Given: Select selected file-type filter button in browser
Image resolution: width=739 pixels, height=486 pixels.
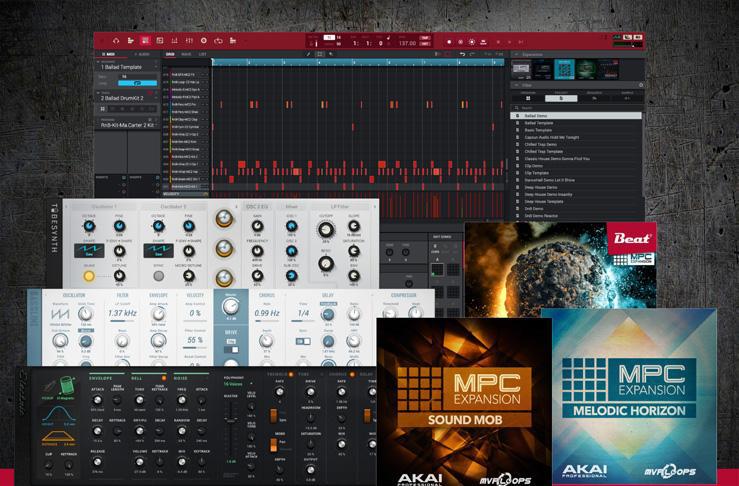Looking at the screenshot, I should pos(561,98).
